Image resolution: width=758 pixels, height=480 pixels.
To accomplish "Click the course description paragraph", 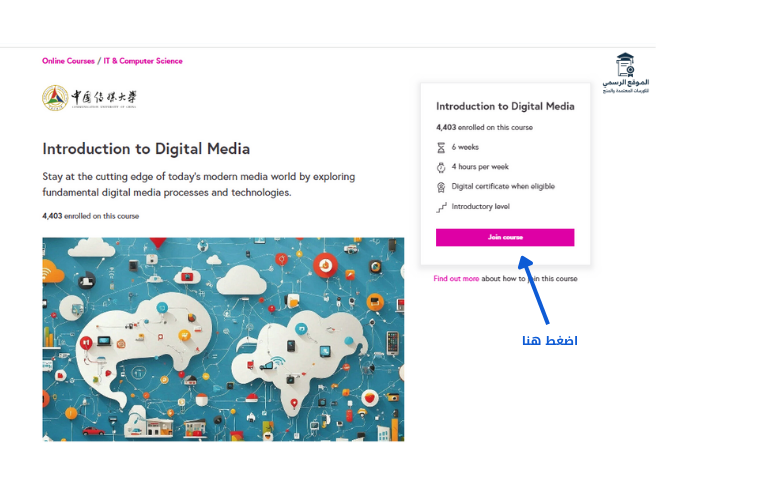I will pos(199,185).
